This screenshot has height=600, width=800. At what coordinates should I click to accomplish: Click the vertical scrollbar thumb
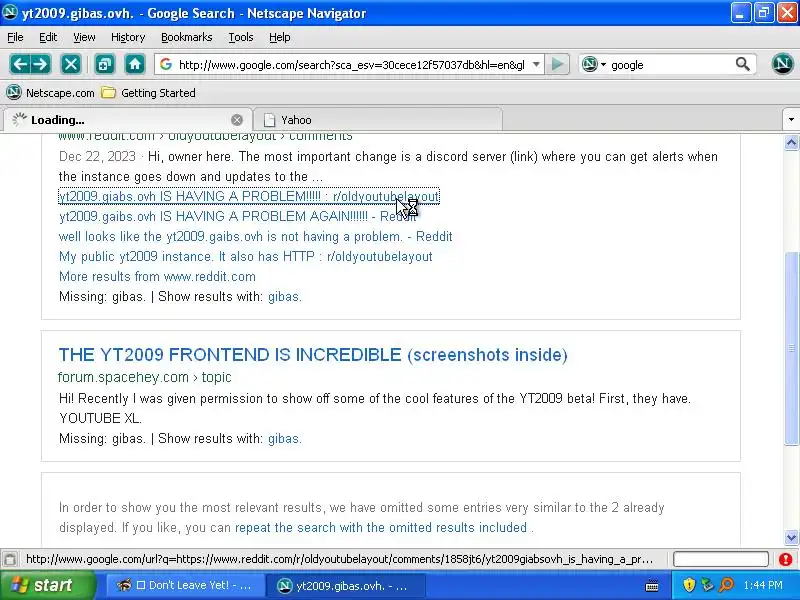click(x=791, y=347)
